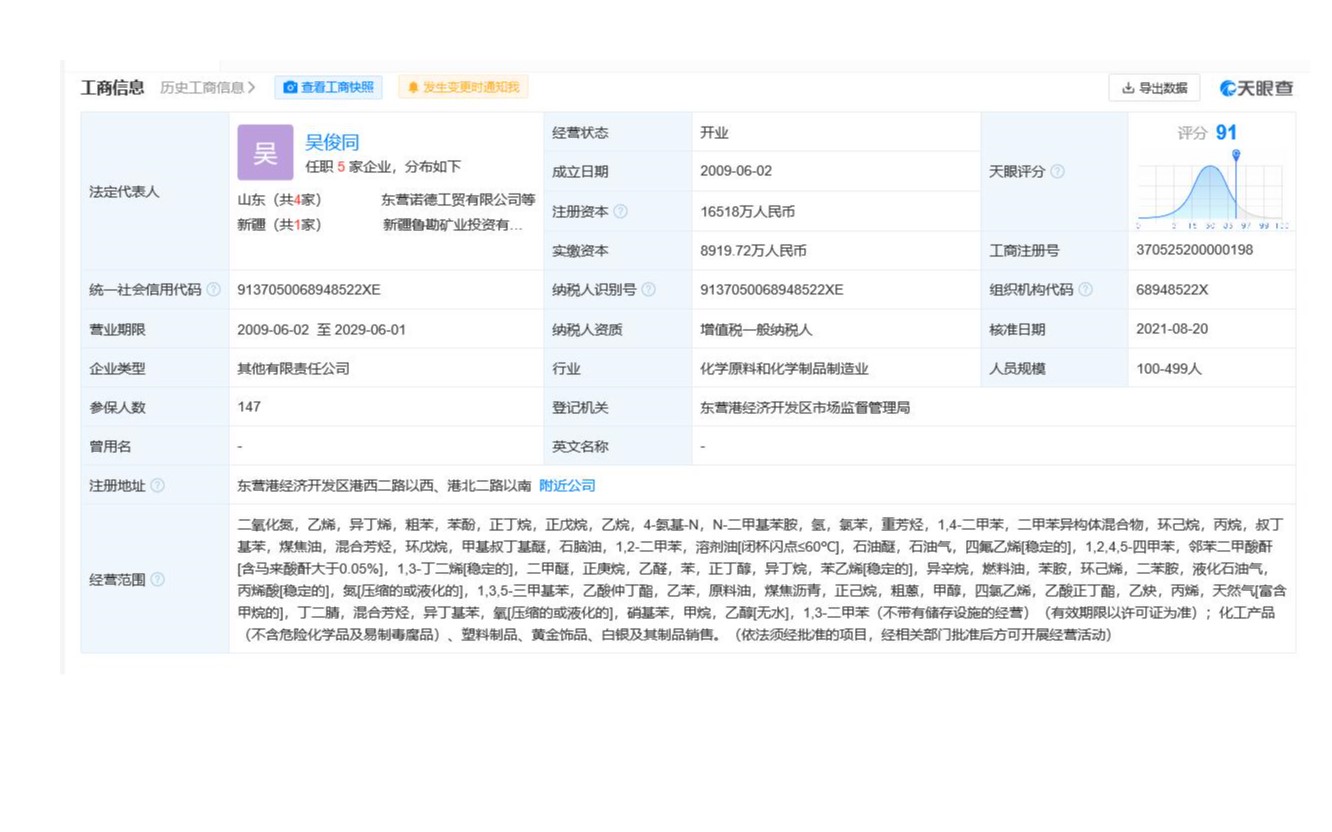Screen dimensions: 1332x832
Task: Click the purple 吴 avatar
Action: (265, 153)
